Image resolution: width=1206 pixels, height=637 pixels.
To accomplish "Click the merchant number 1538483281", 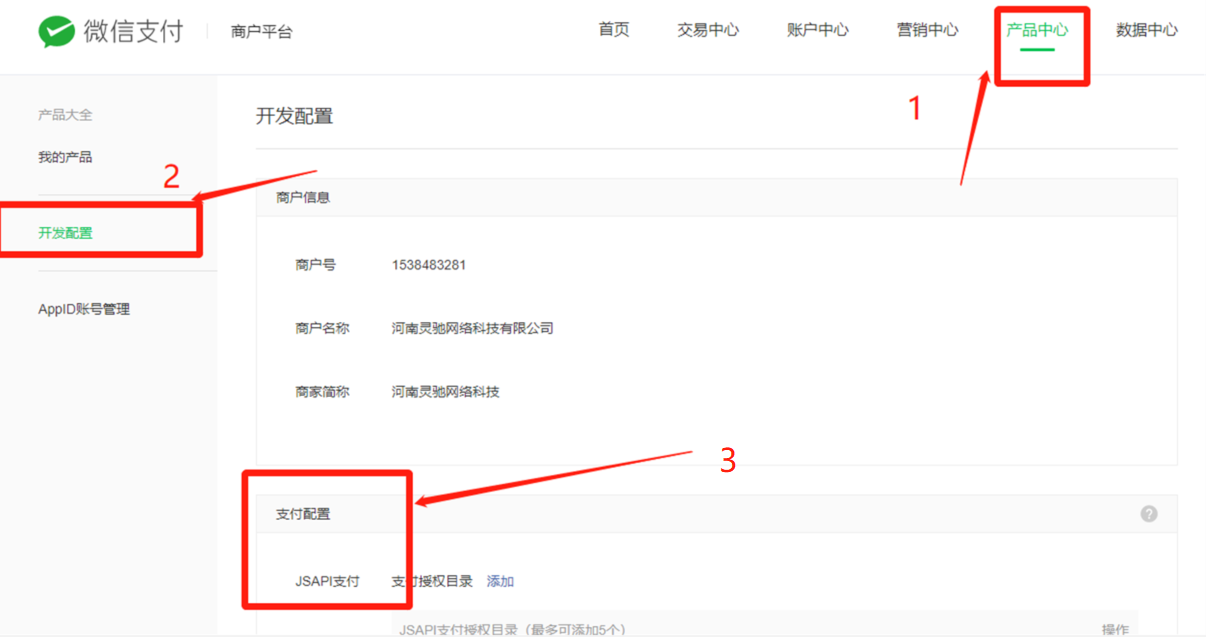I will [429, 265].
